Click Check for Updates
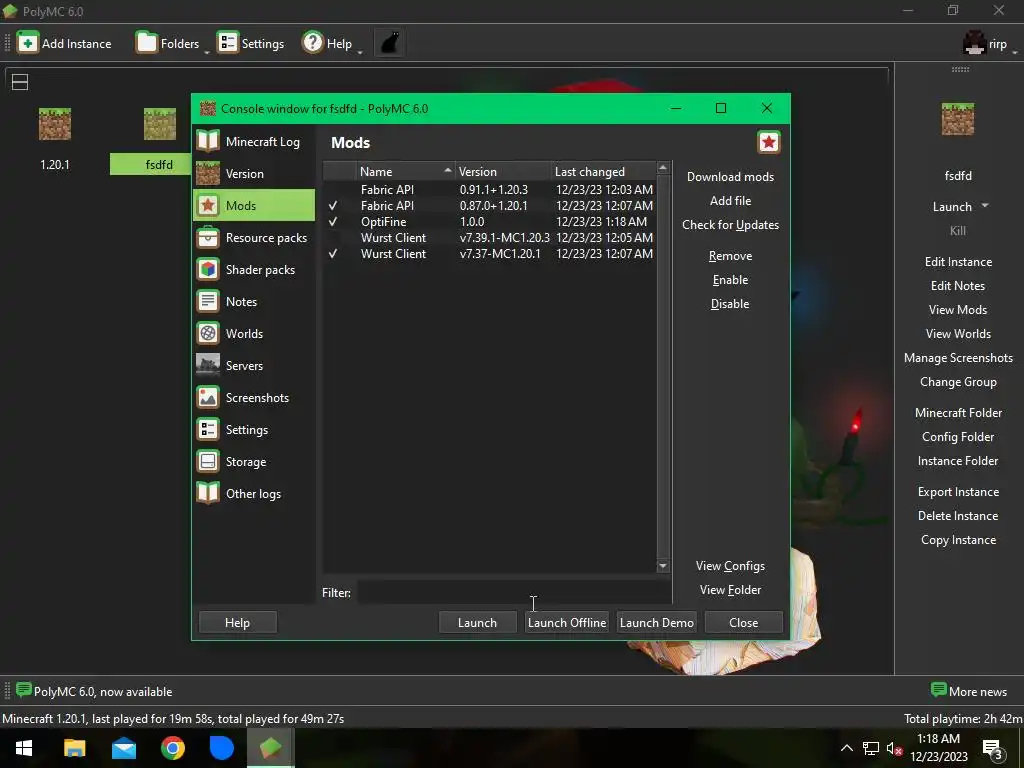Viewport: 1024px width, 768px height. pos(730,225)
